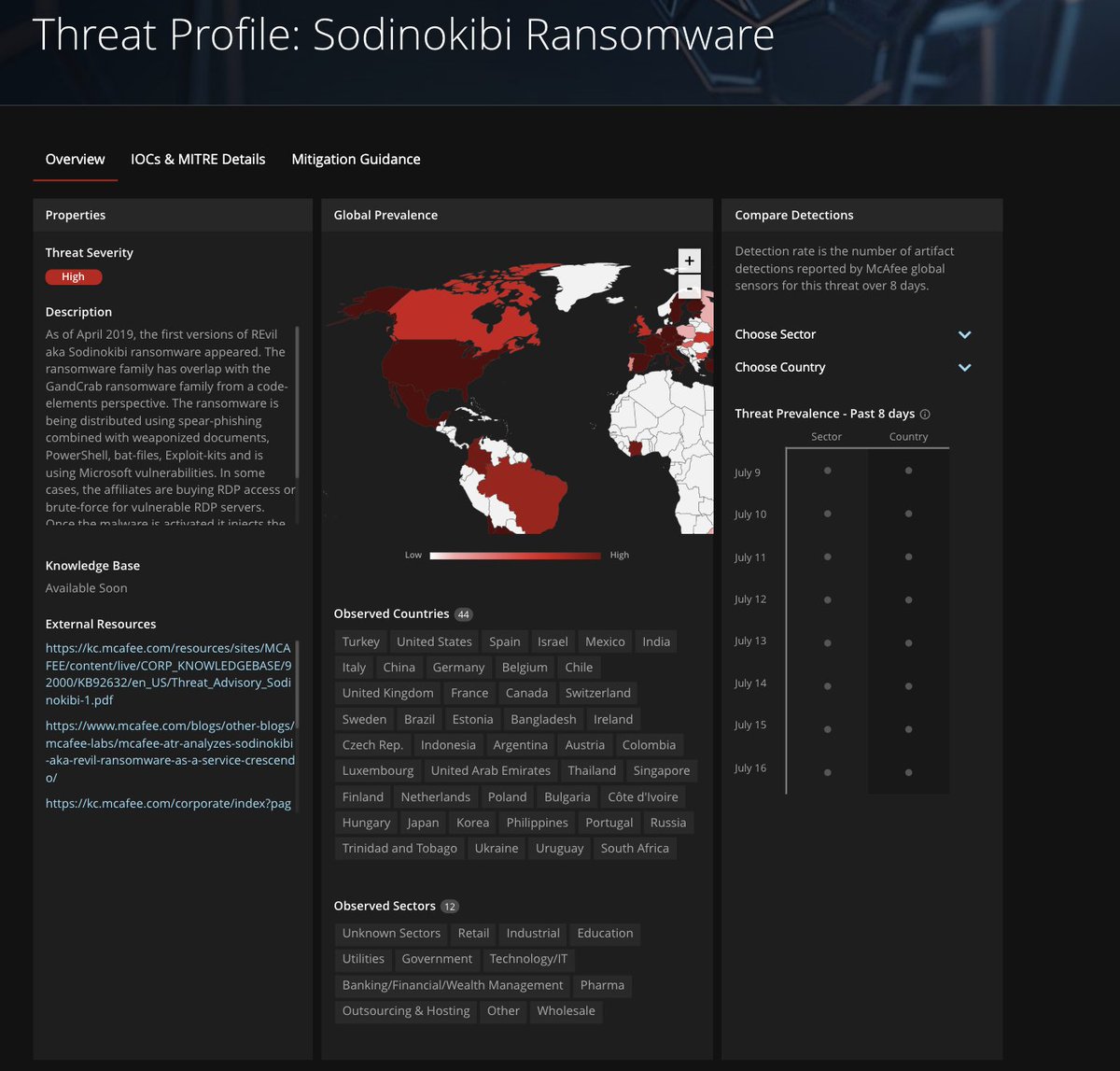This screenshot has height=1071, width=1120.
Task: Select the Russia country tag
Action: [668, 823]
